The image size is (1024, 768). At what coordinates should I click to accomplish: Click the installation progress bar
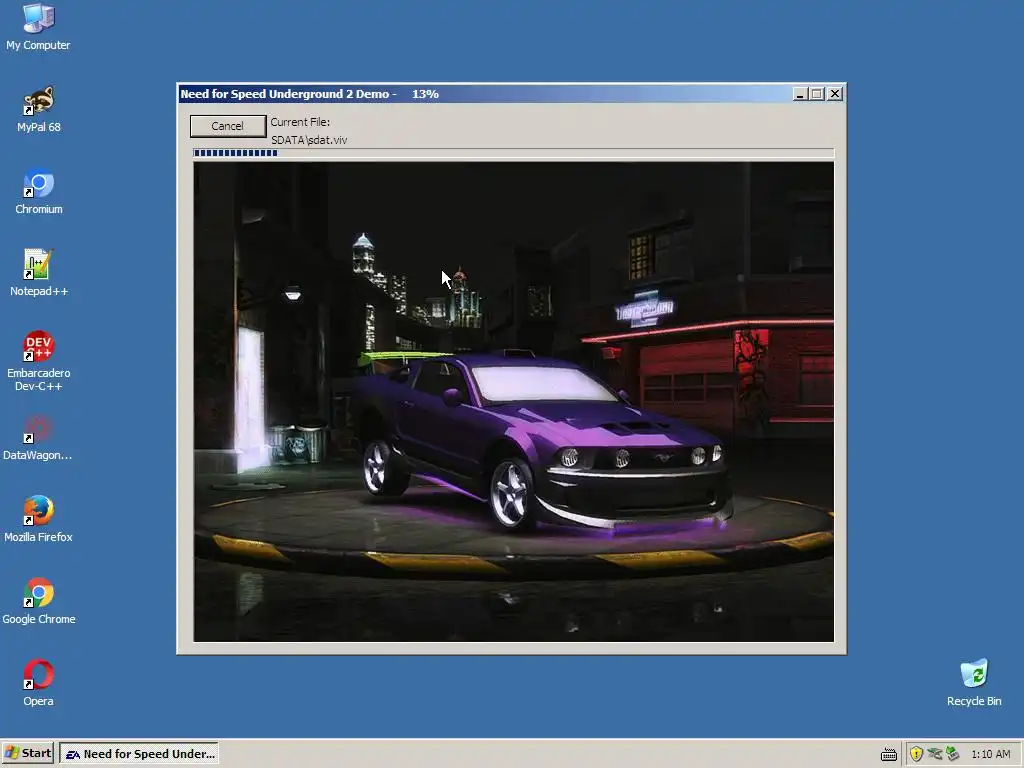[x=513, y=153]
